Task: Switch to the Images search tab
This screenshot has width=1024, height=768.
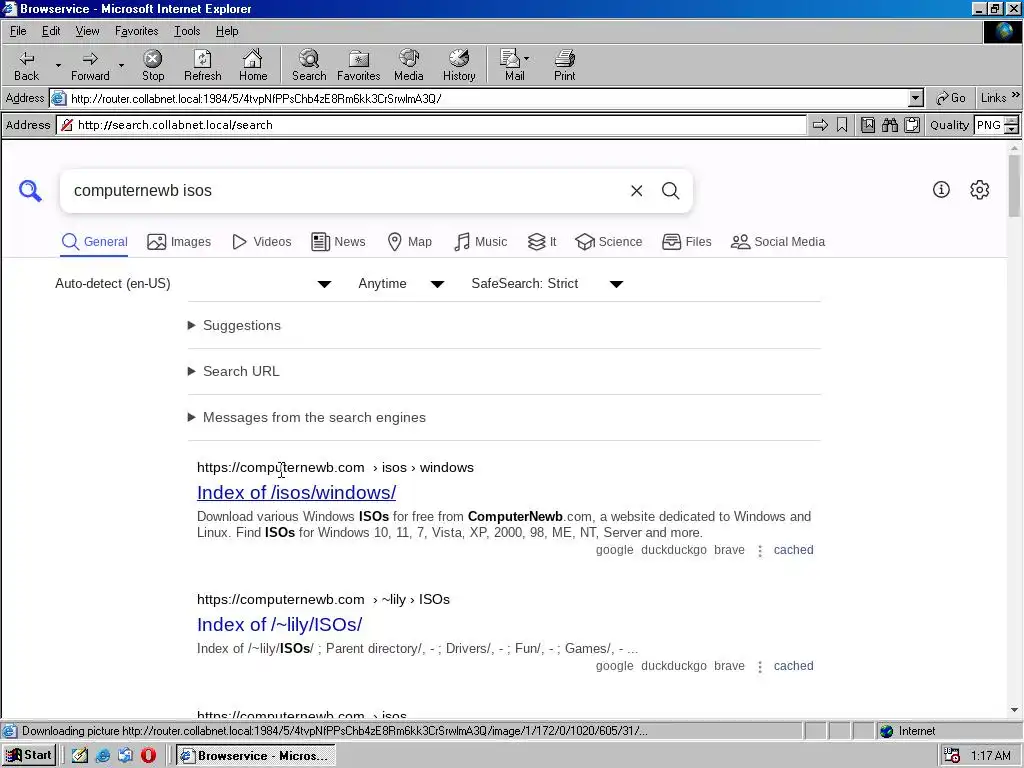Action: click(179, 242)
